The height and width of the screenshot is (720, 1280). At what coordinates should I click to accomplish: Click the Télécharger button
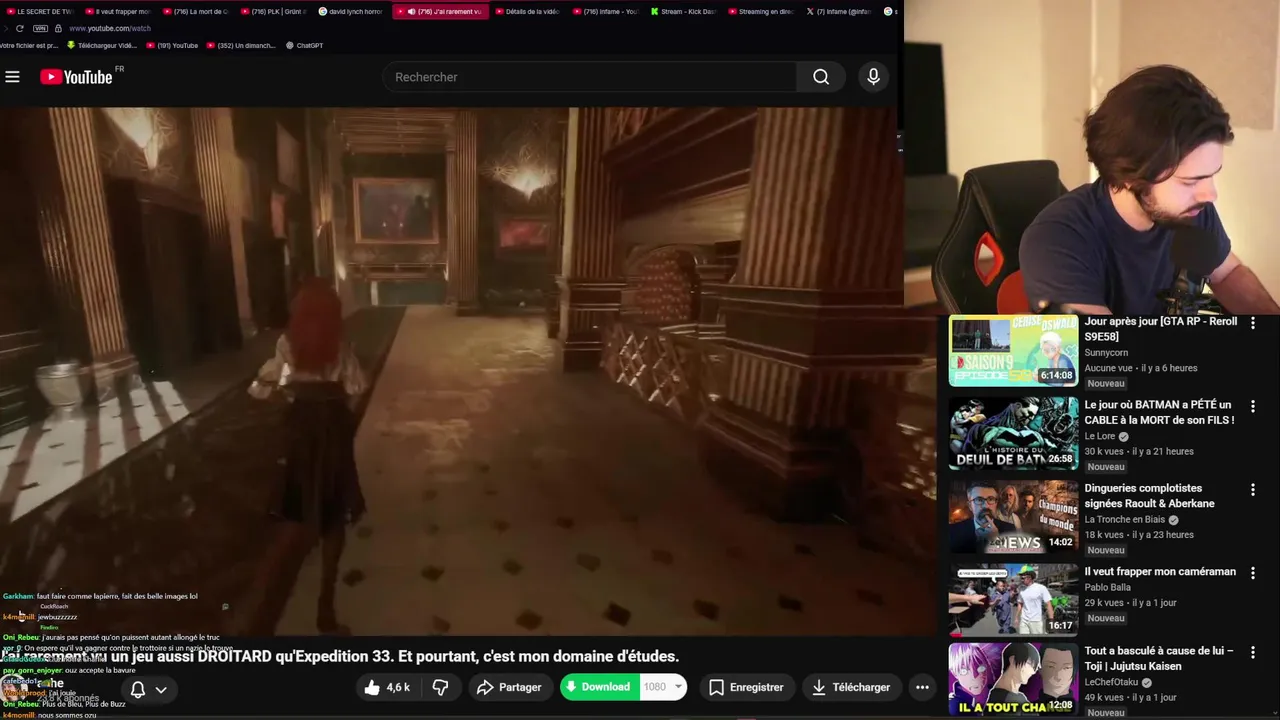coord(850,687)
